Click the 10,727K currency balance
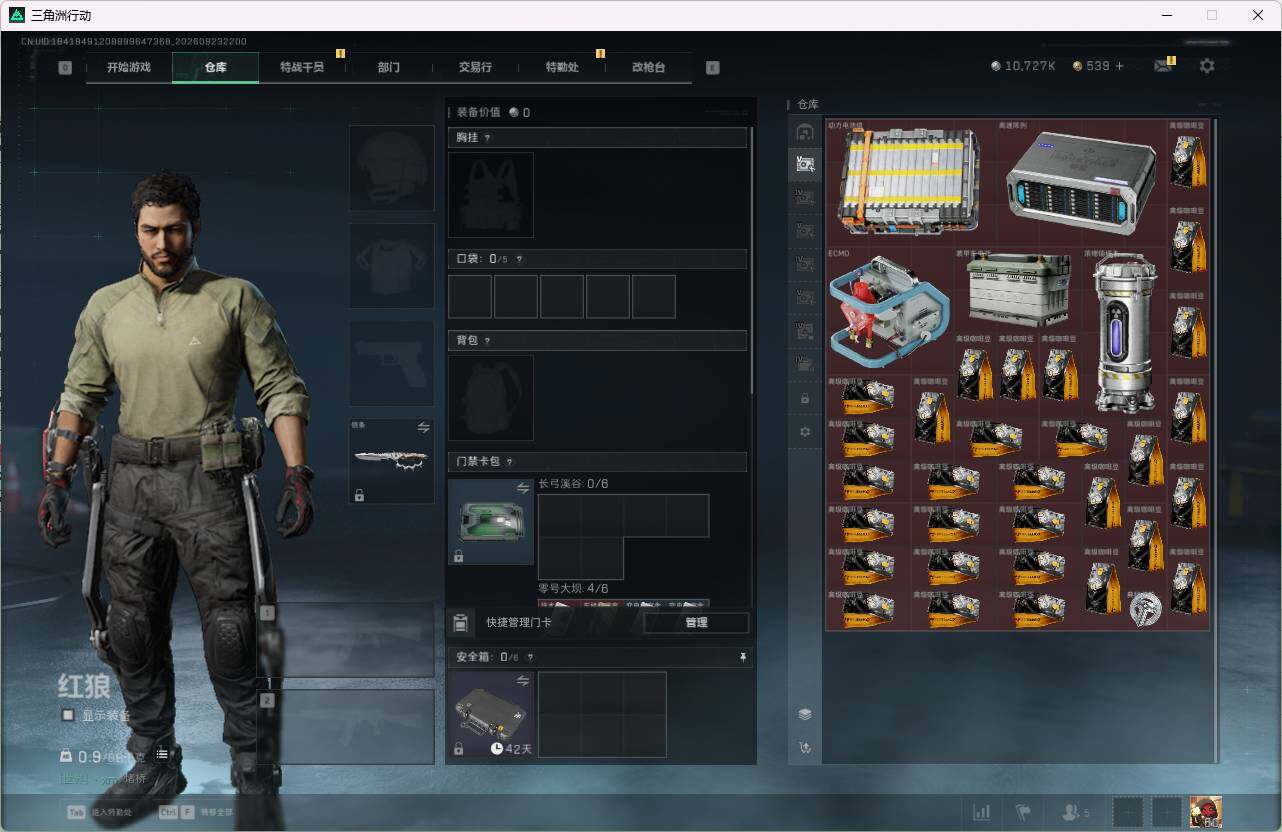The height and width of the screenshot is (832, 1282). tap(1023, 66)
